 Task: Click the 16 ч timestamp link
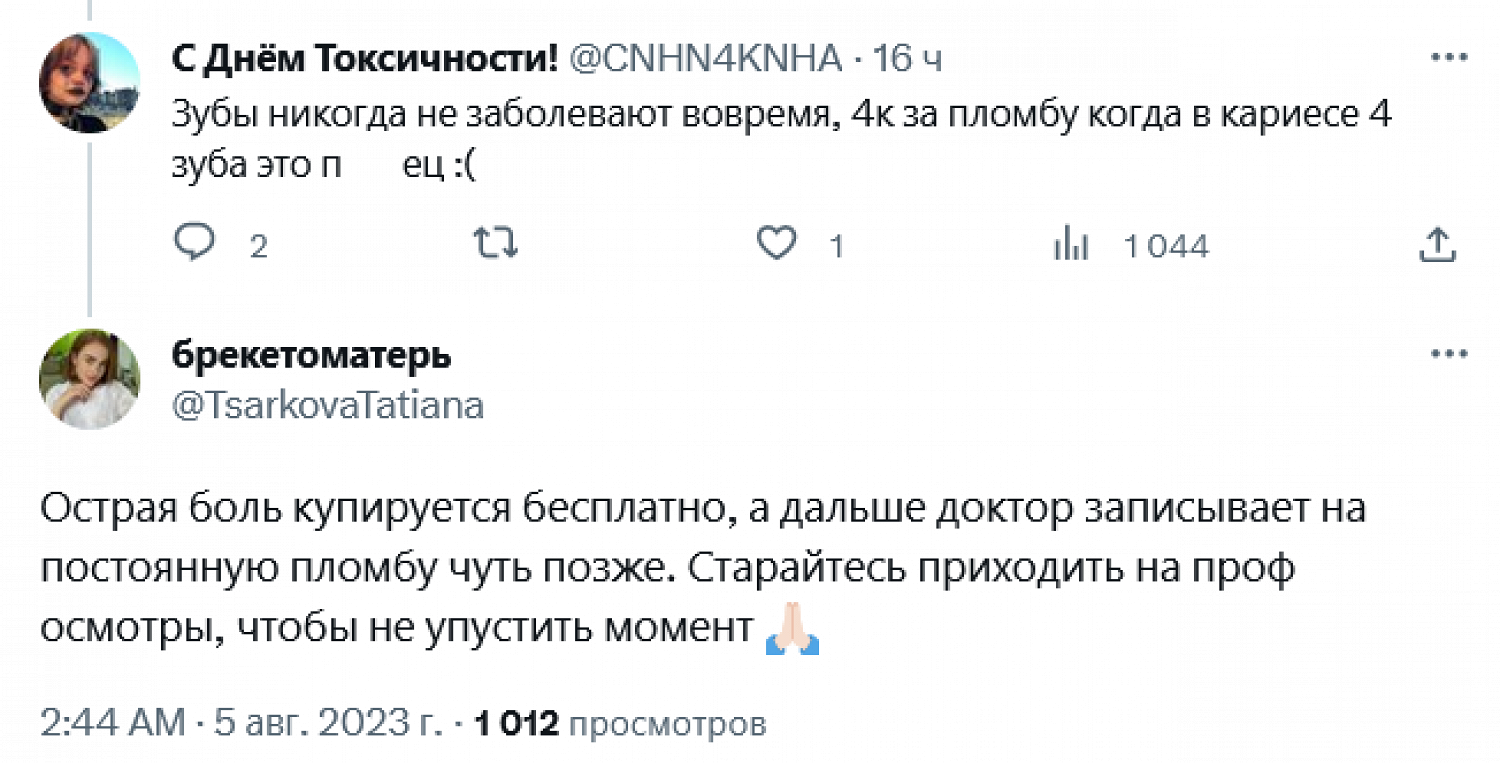point(906,61)
